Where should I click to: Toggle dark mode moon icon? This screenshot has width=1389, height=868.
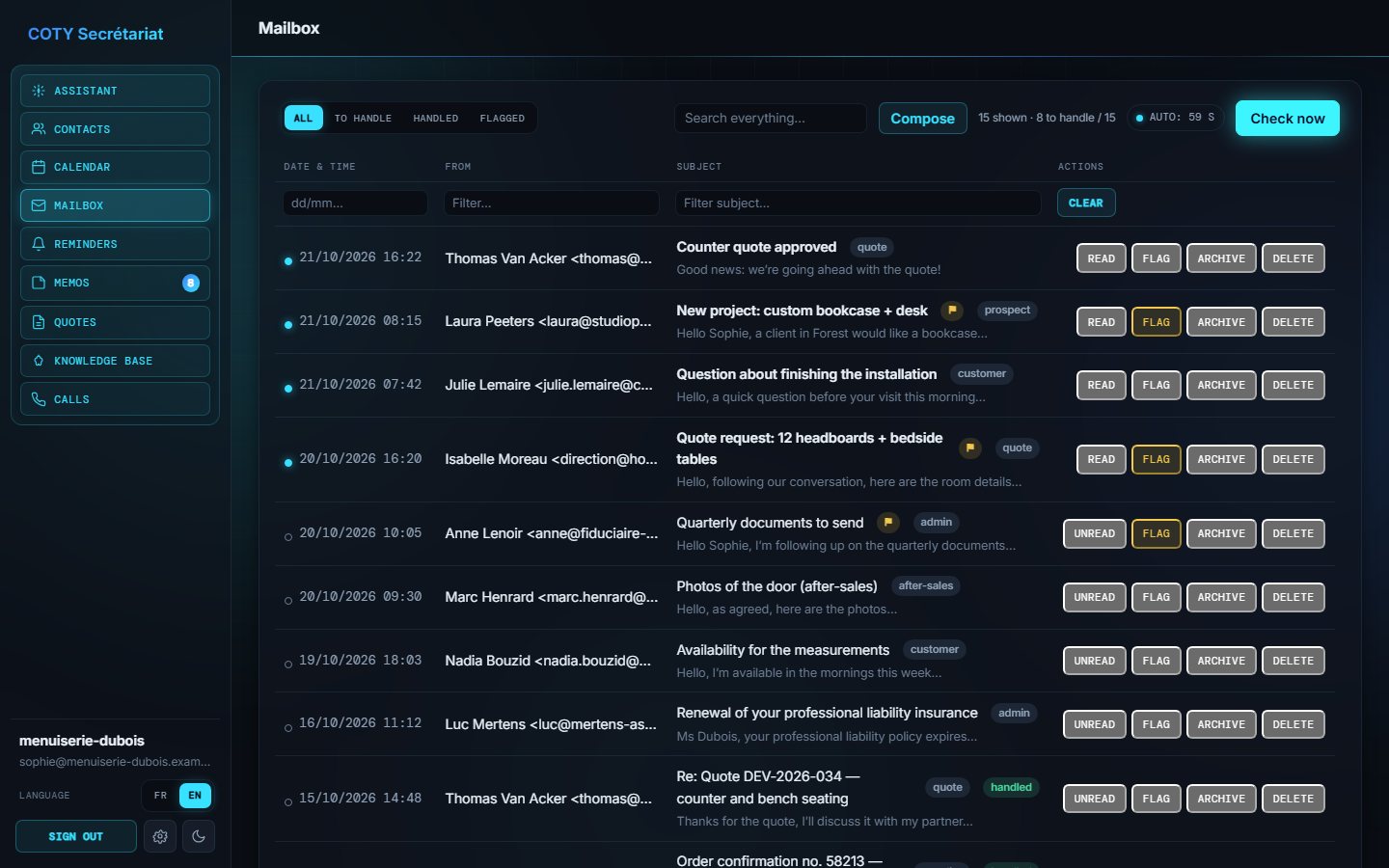click(x=199, y=836)
